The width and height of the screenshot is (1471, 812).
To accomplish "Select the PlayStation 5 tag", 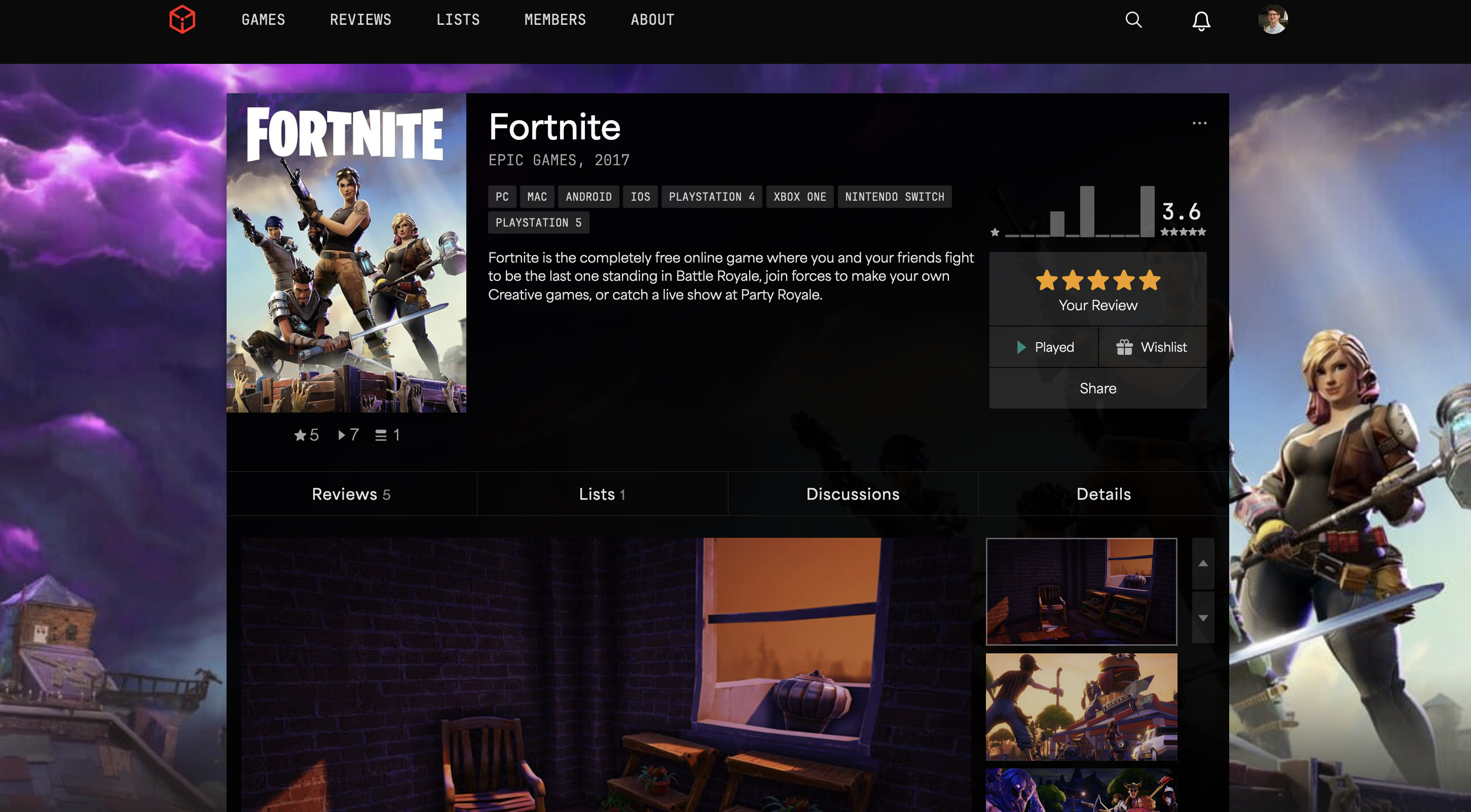I will pos(538,223).
